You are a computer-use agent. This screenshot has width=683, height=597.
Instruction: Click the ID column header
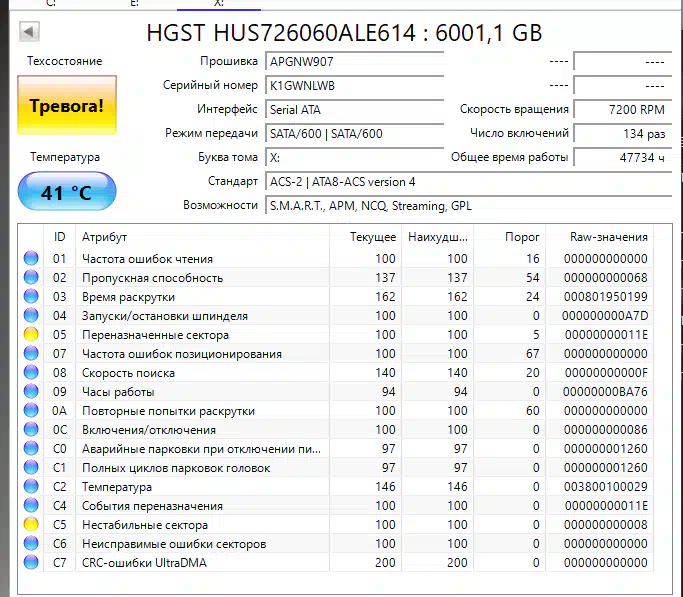60,237
